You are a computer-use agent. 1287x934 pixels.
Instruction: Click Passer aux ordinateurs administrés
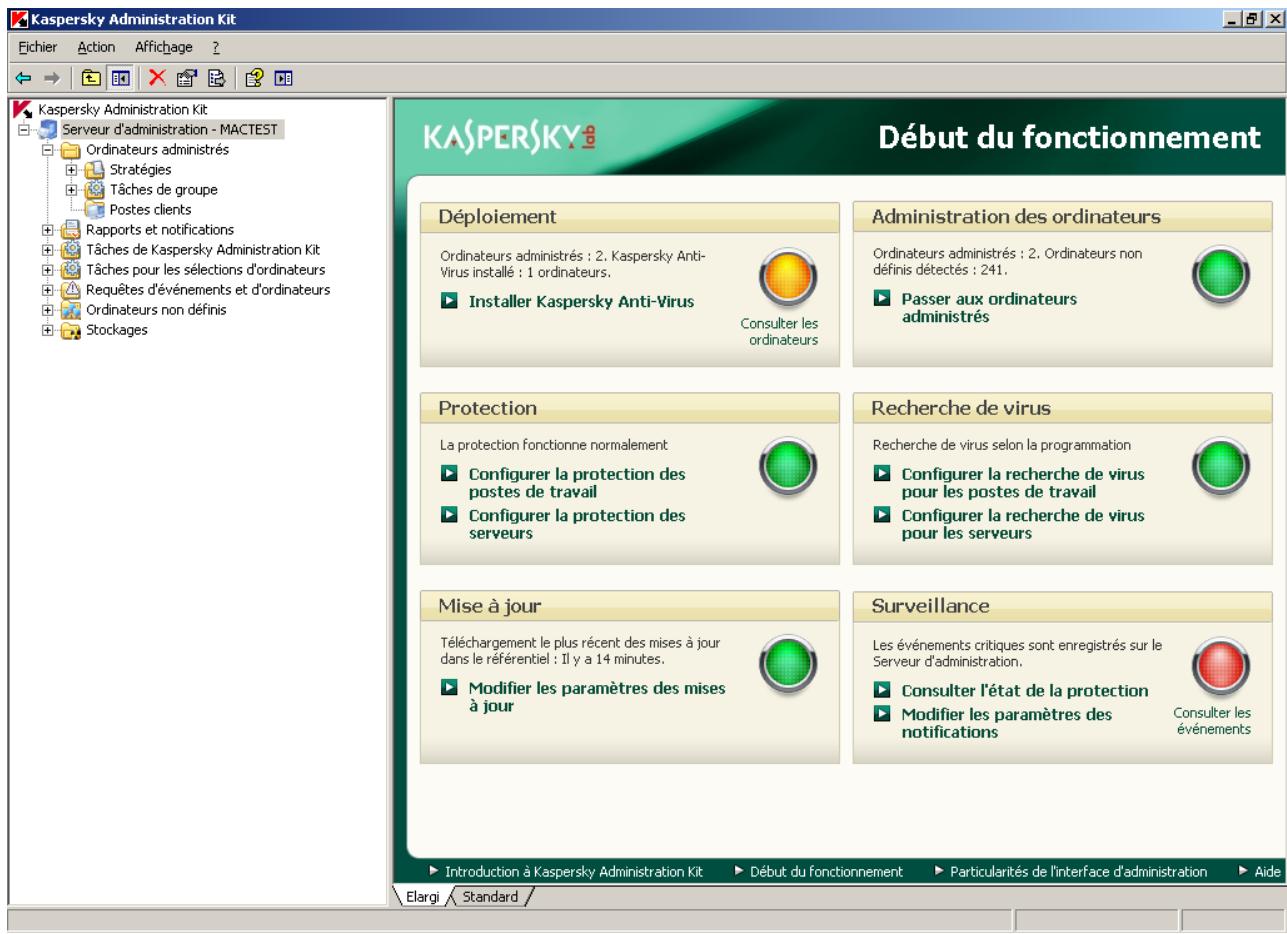click(990, 308)
